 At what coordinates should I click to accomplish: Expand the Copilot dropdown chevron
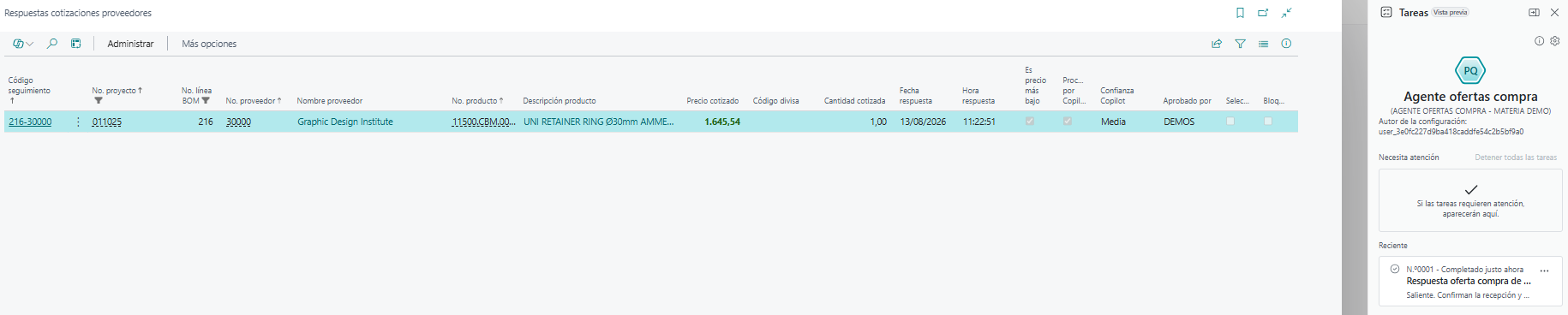coord(30,44)
